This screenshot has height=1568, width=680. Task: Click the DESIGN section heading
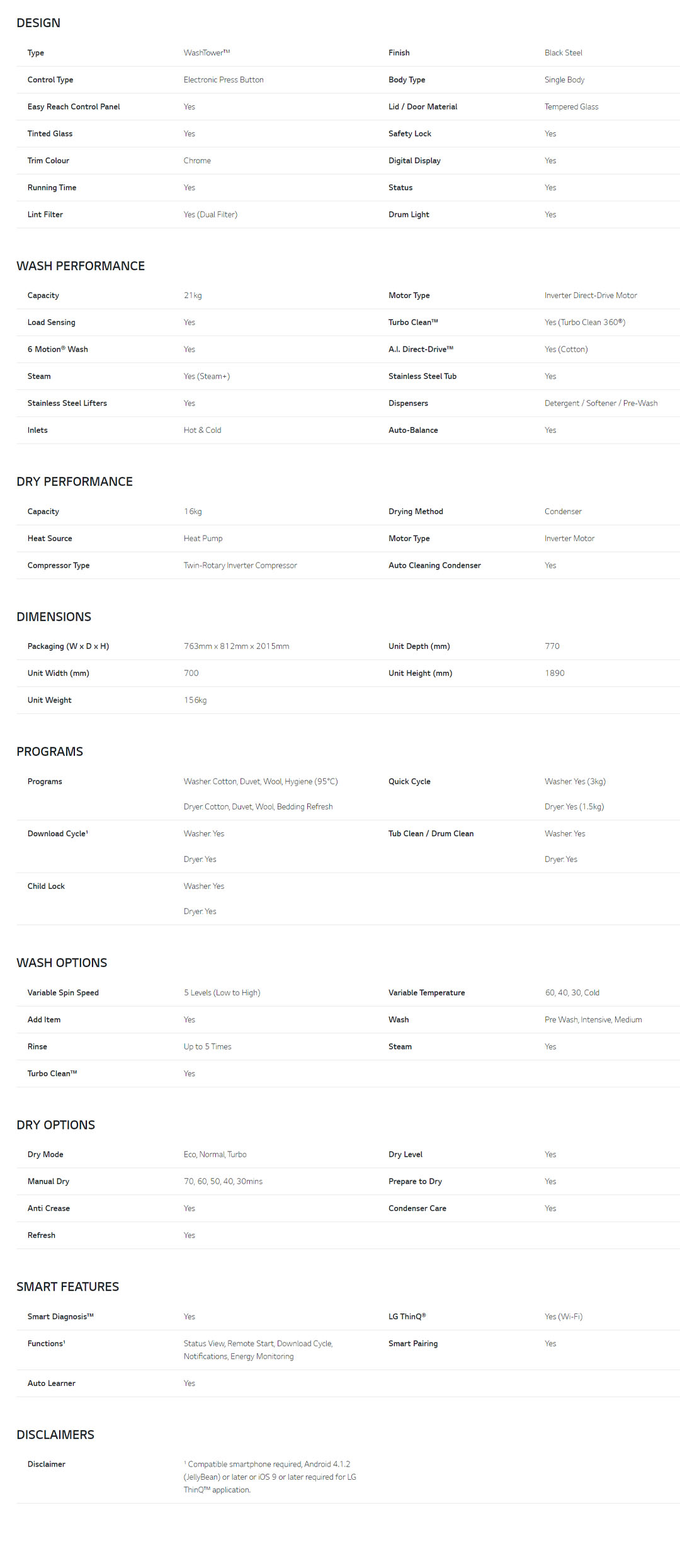click(38, 23)
